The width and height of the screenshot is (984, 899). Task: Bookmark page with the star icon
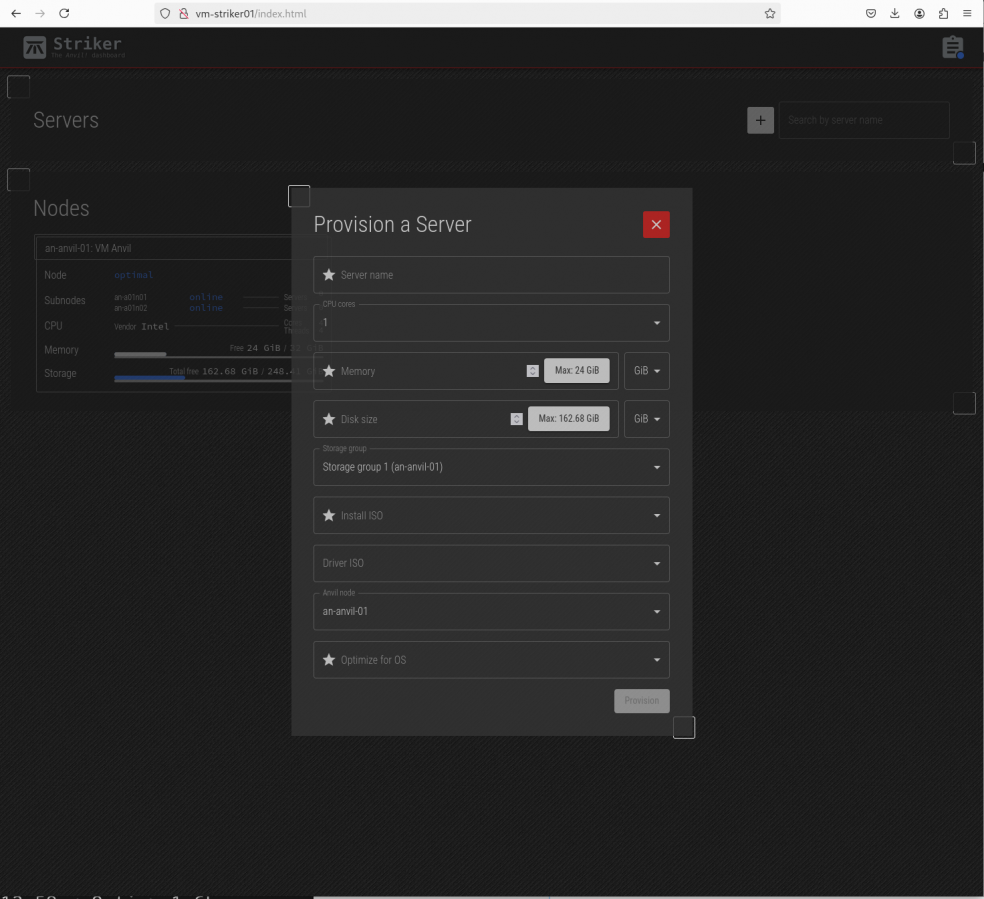770,13
